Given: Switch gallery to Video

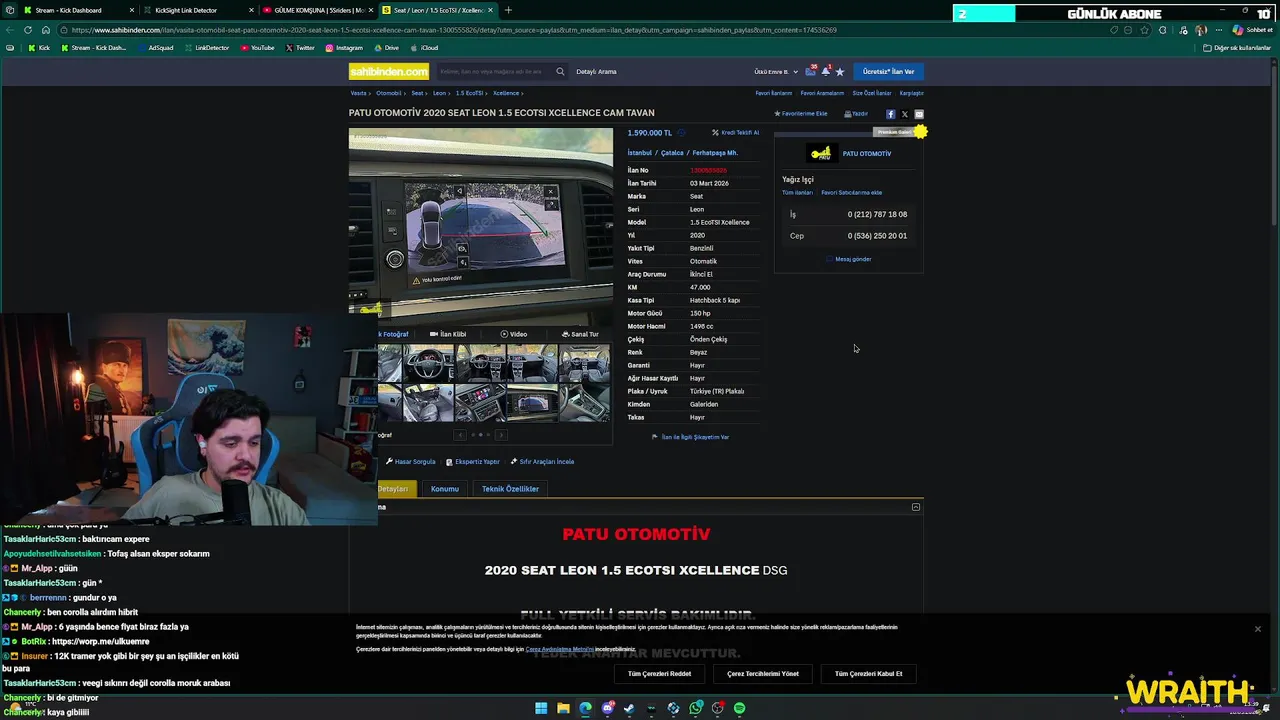Looking at the screenshot, I should tap(514, 334).
